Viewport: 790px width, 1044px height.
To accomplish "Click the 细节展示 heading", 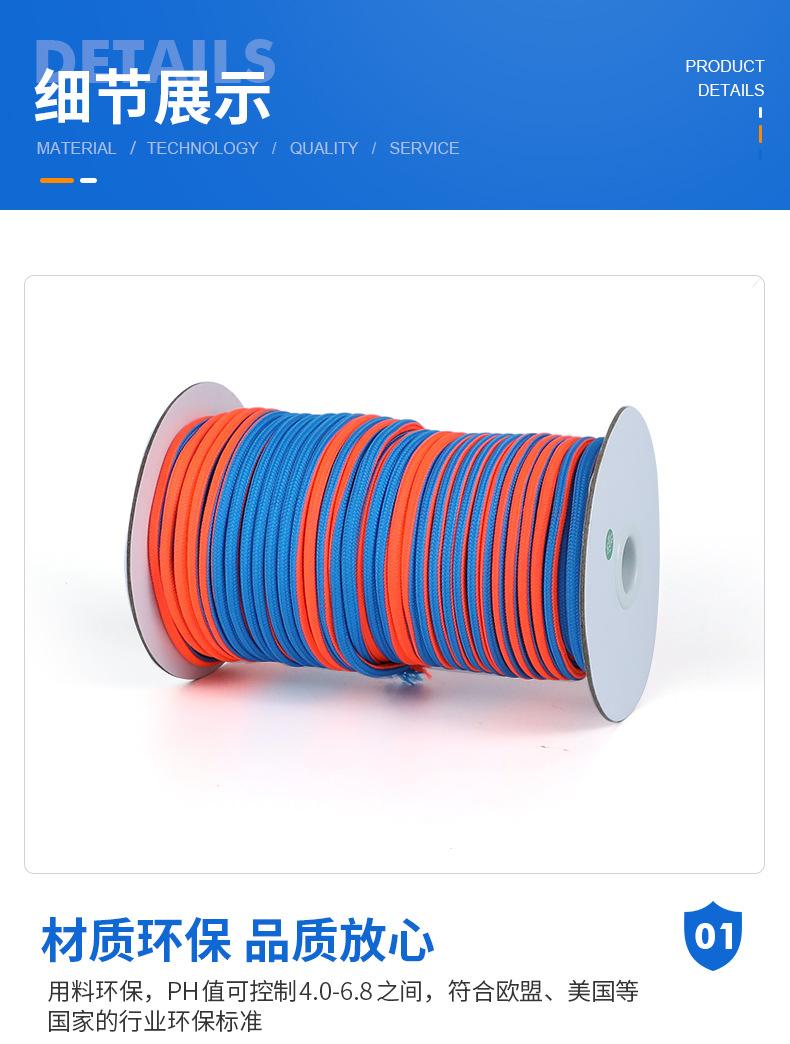I will (152, 98).
